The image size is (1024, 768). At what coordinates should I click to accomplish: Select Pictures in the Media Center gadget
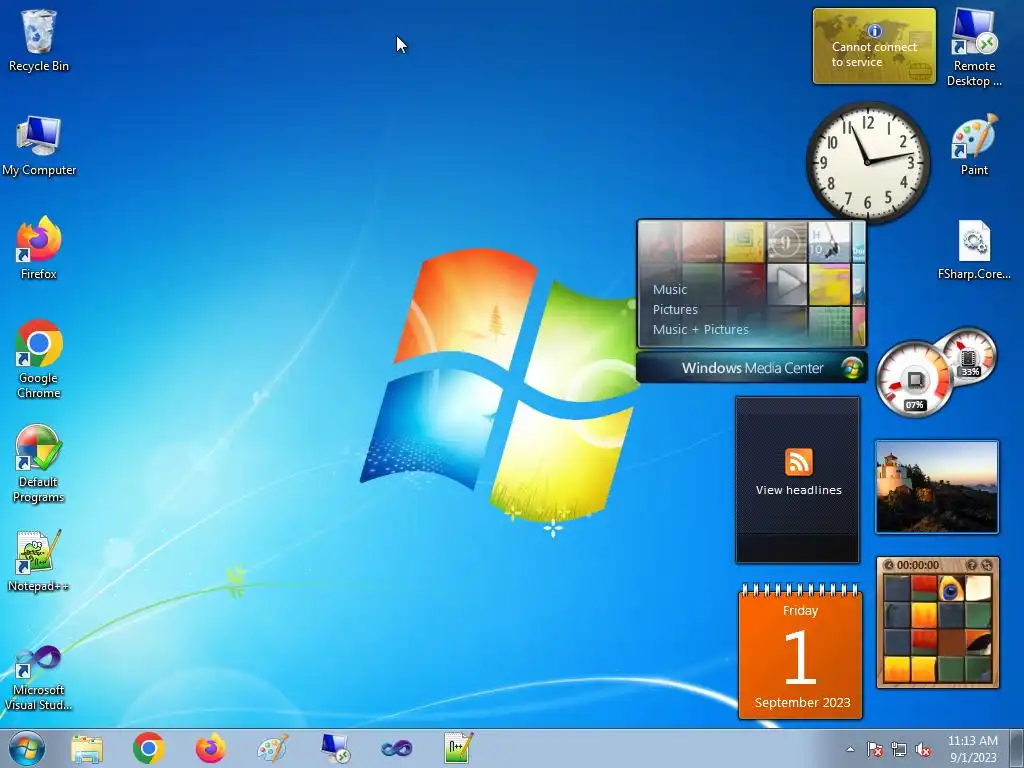(x=675, y=310)
